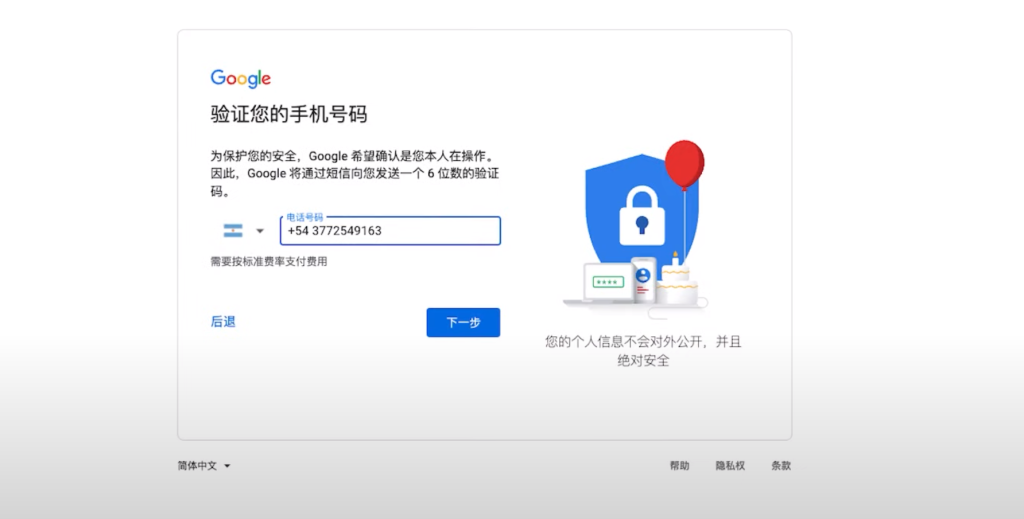Click the 下一步 button

pyautogui.click(x=463, y=322)
